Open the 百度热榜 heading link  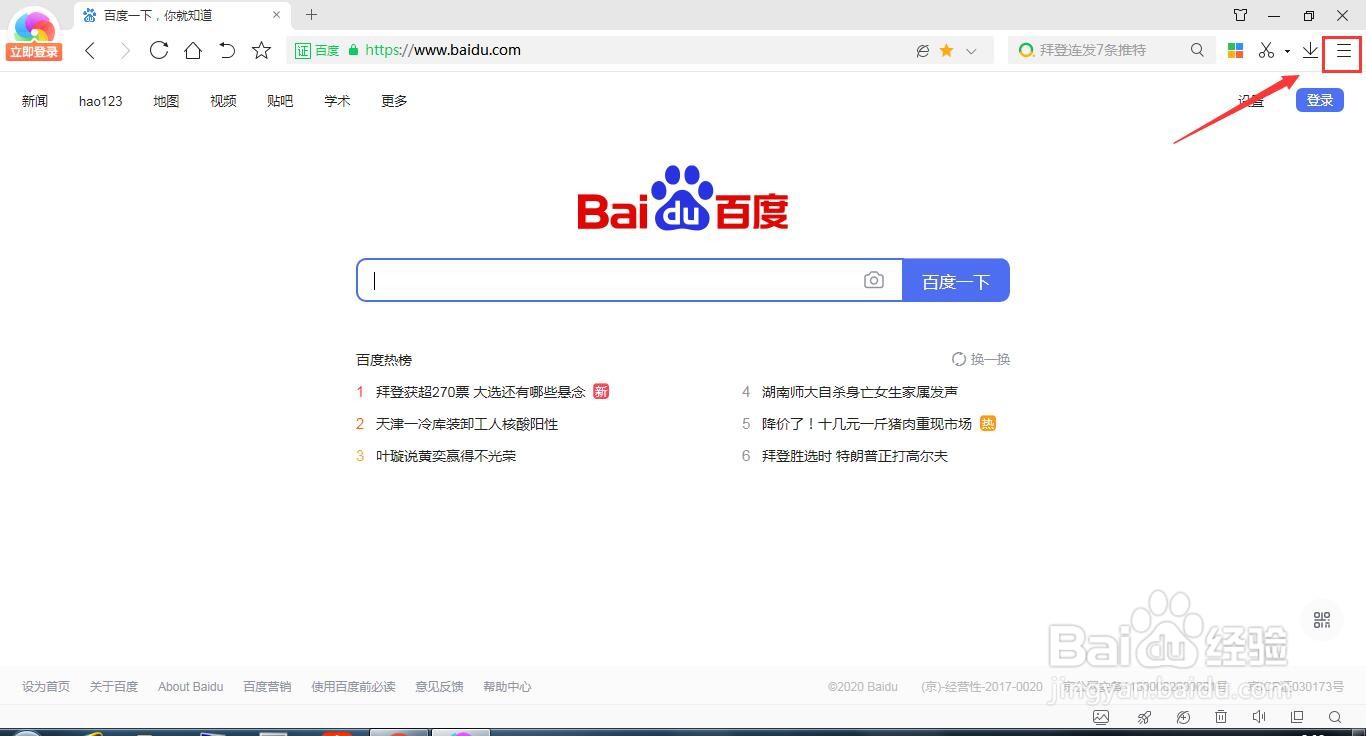(384, 360)
